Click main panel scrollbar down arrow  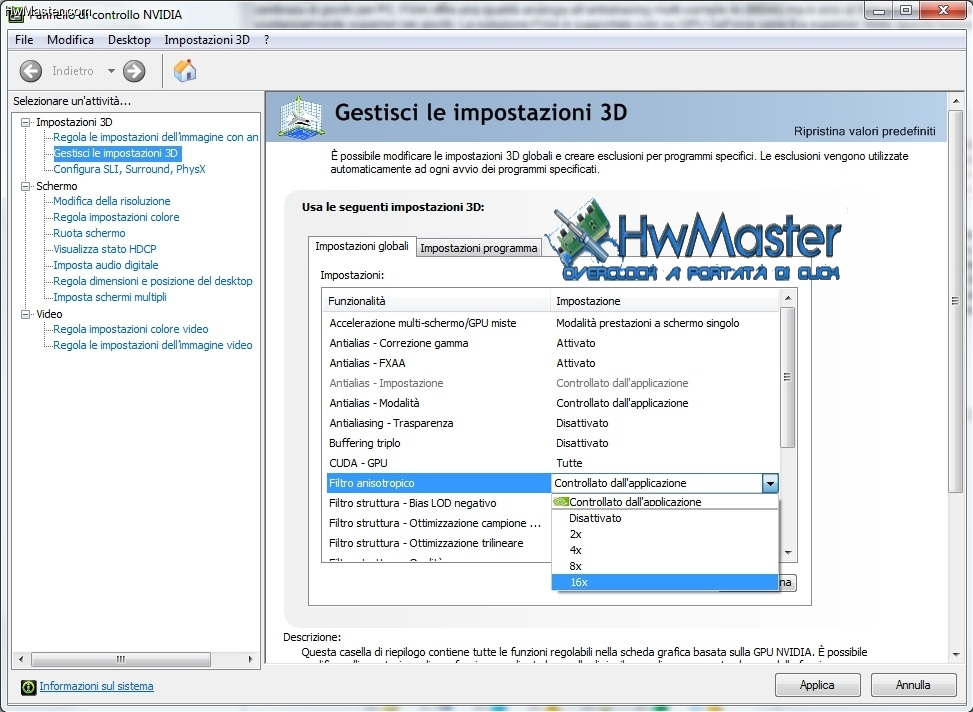tap(956, 655)
